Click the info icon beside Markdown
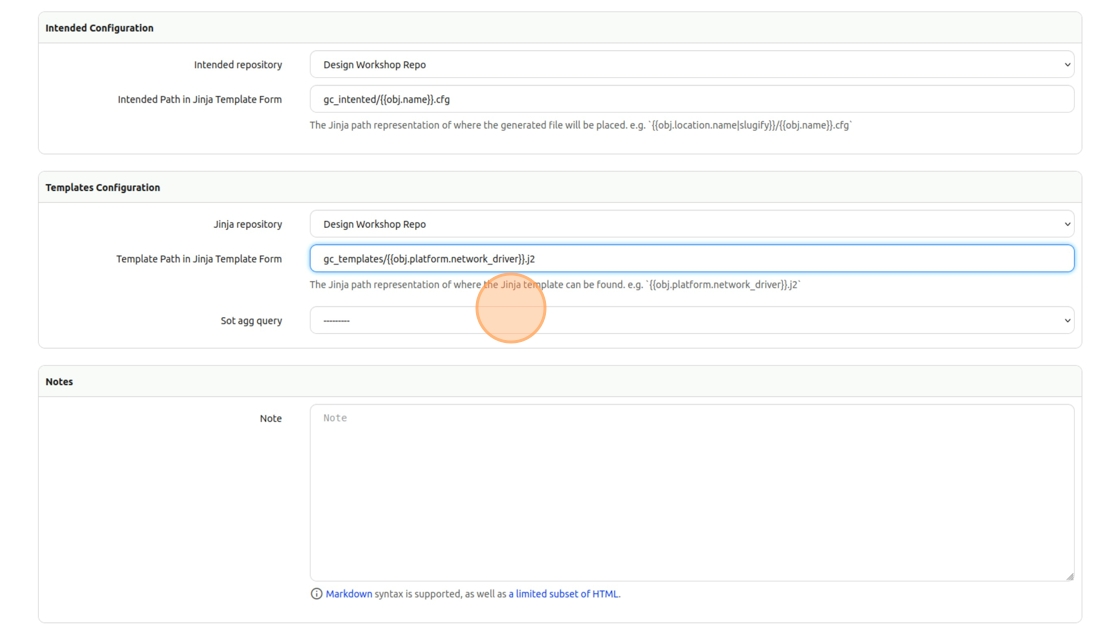The width and height of the screenshot is (1120, 626). 317,594
